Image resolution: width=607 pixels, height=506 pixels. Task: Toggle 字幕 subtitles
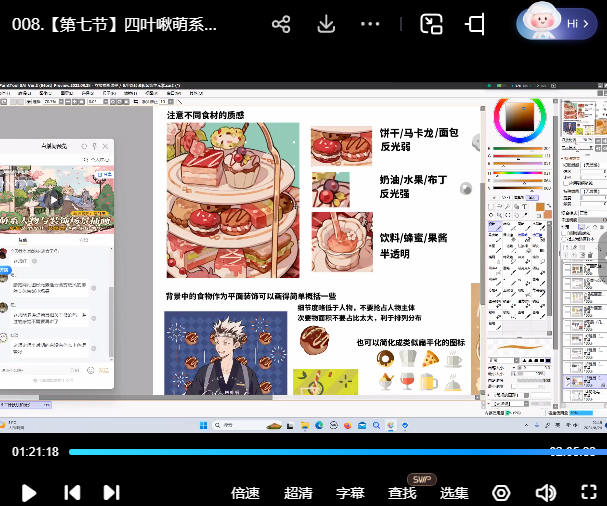(x=350, y=493)
